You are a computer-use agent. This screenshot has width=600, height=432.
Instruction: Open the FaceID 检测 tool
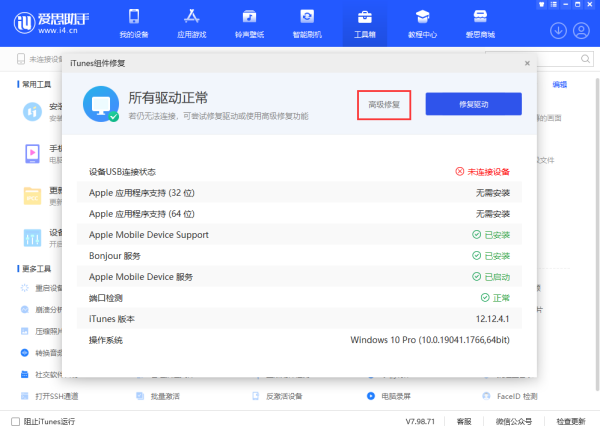516,397
